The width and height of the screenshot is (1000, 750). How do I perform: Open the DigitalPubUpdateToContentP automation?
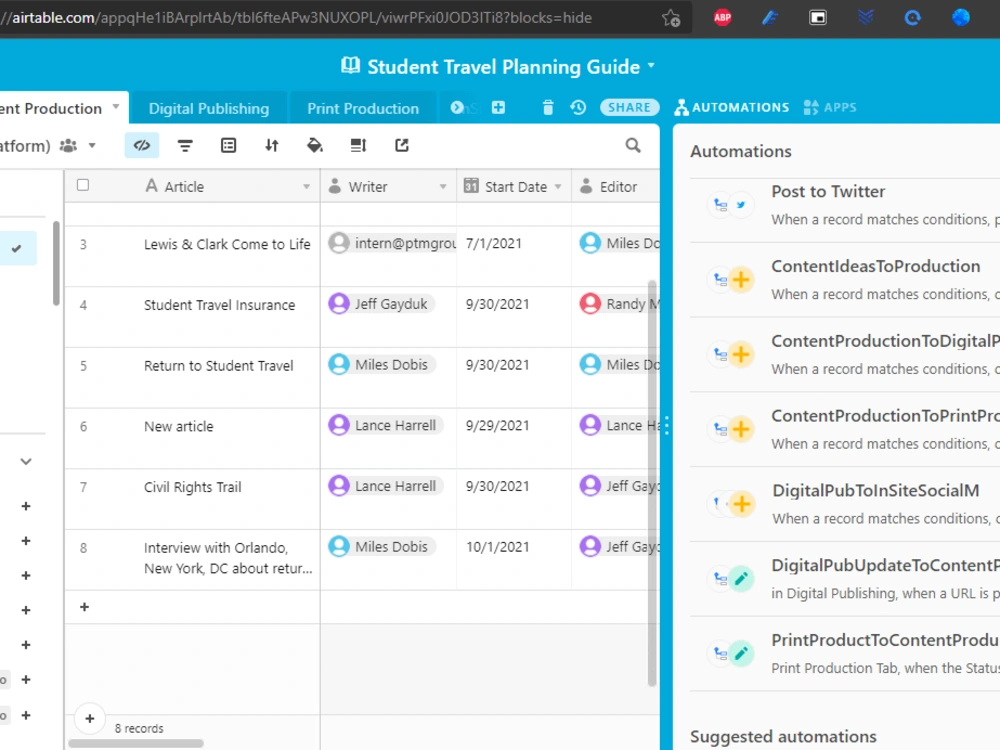845,578
